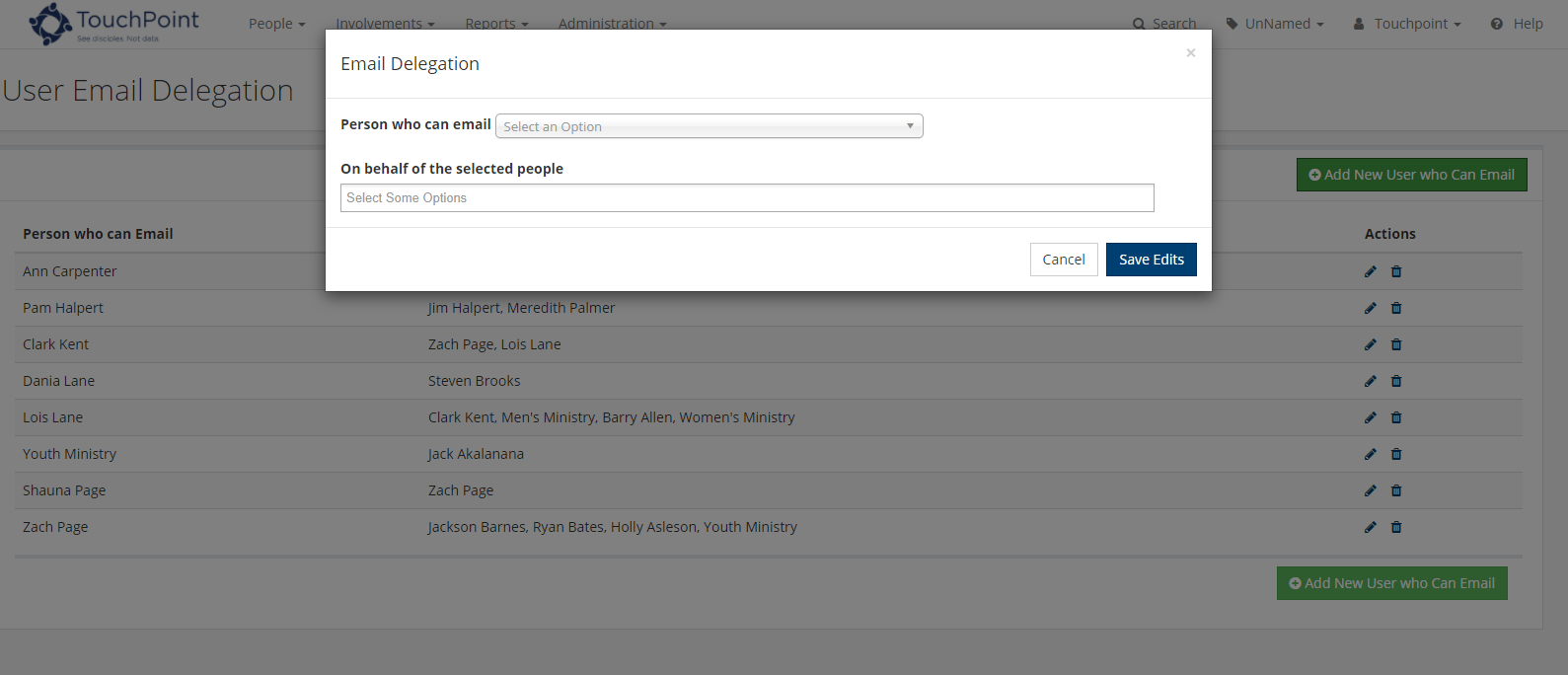Open the Involvements menu
This screenshot has height=675, width=1568.
(385, 24)
